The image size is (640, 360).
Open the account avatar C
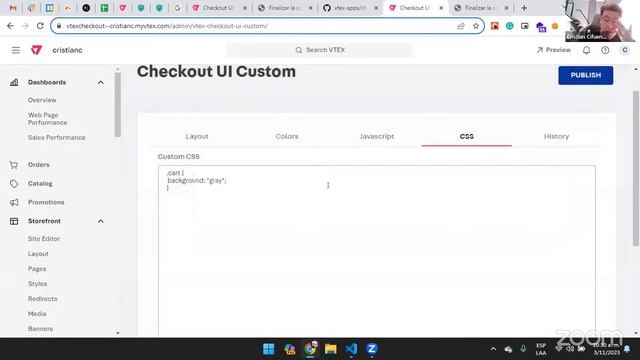(x=624, y=50)
